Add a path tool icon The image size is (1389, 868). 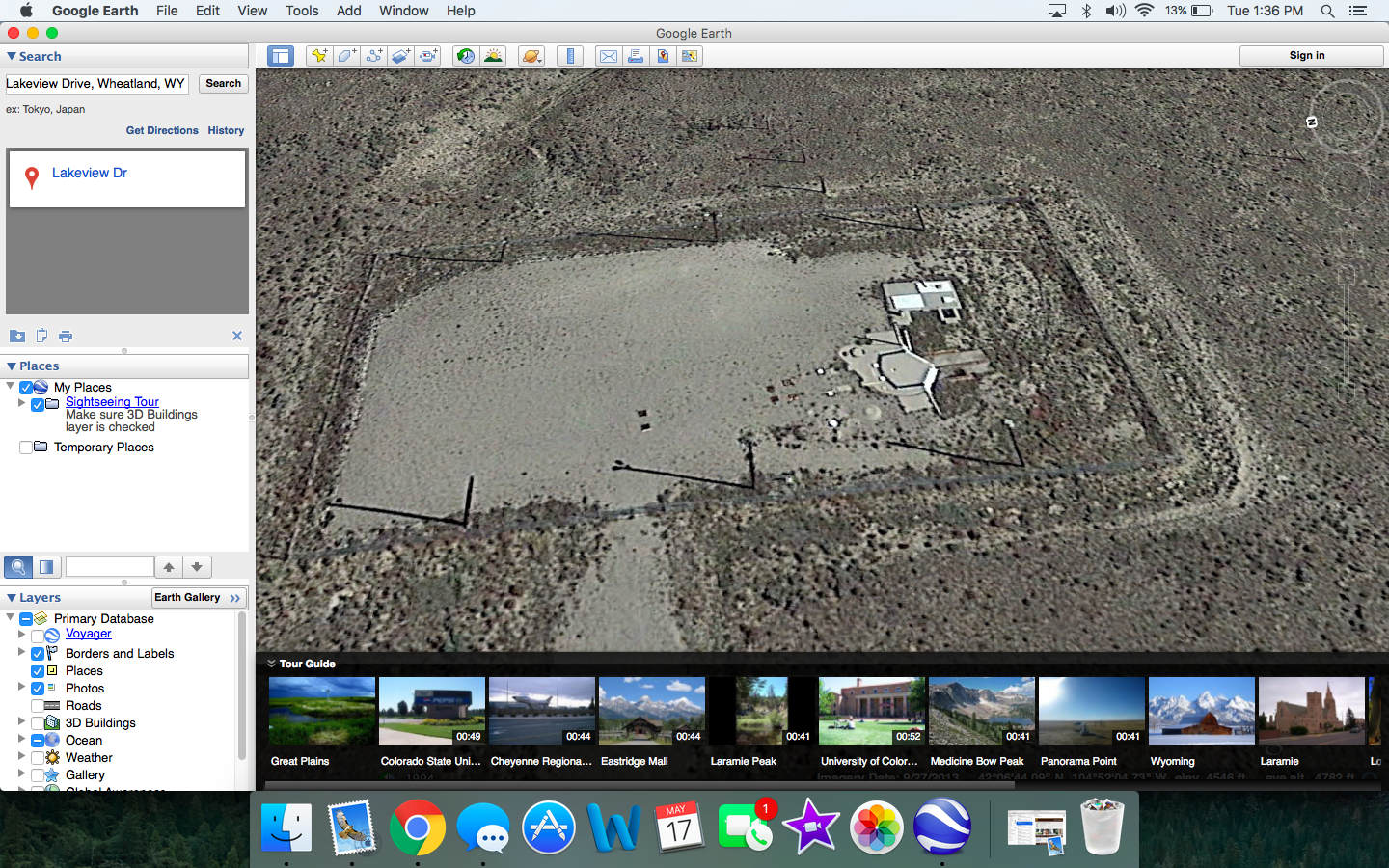(x=373, y=56)
